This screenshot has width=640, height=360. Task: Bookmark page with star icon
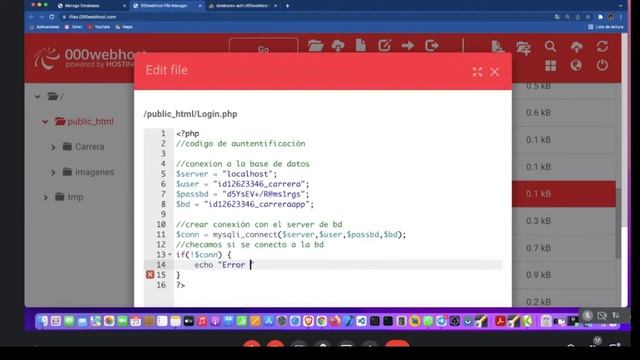(x=588, y=17)
